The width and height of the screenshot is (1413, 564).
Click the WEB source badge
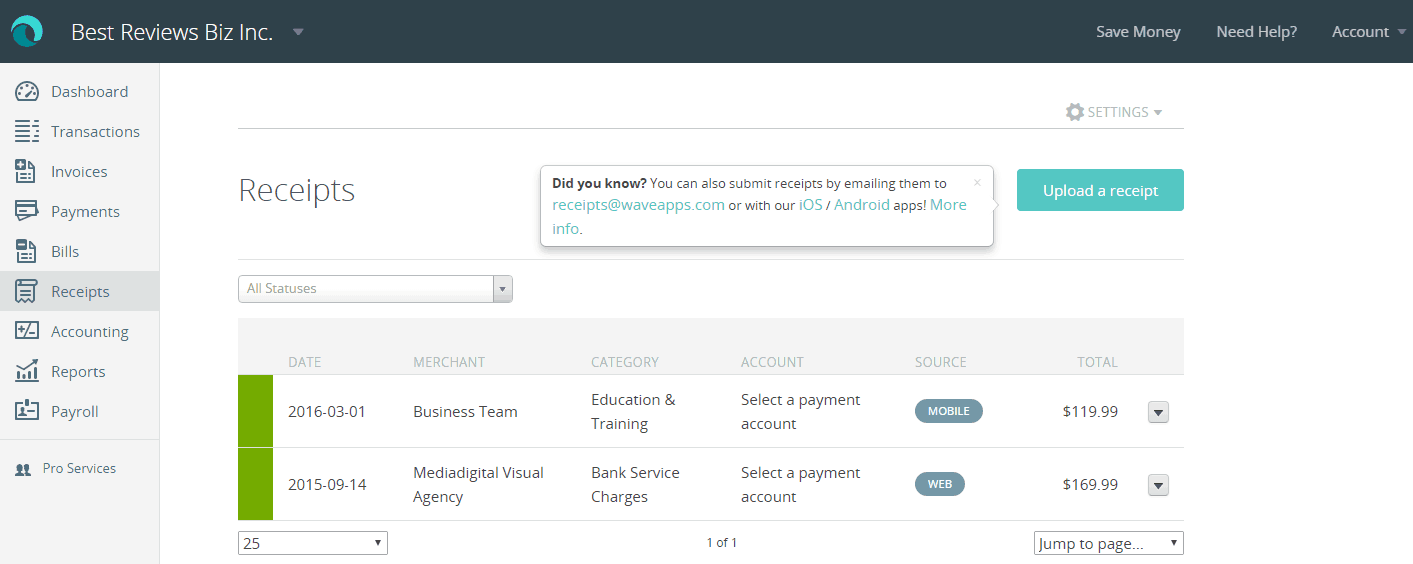(x=940, y=484)
